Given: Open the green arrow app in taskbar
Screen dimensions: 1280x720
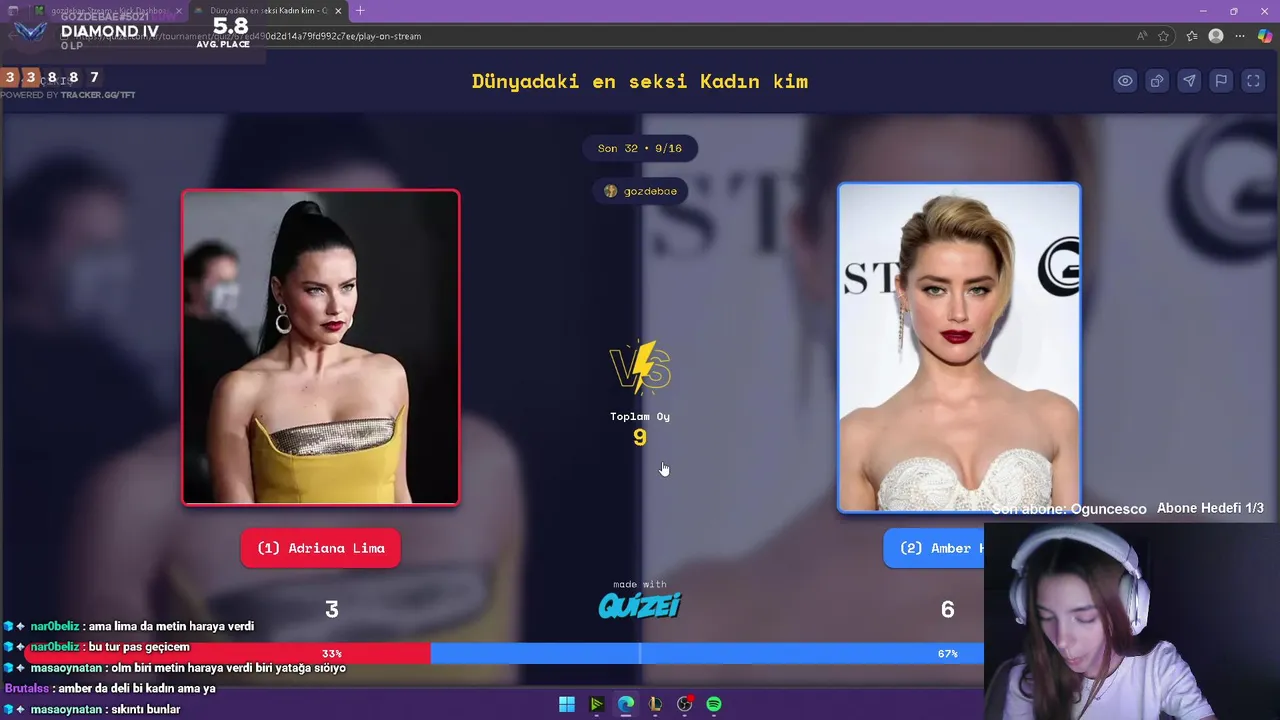Looking at the screenshot, I should [x=596, y=704].
